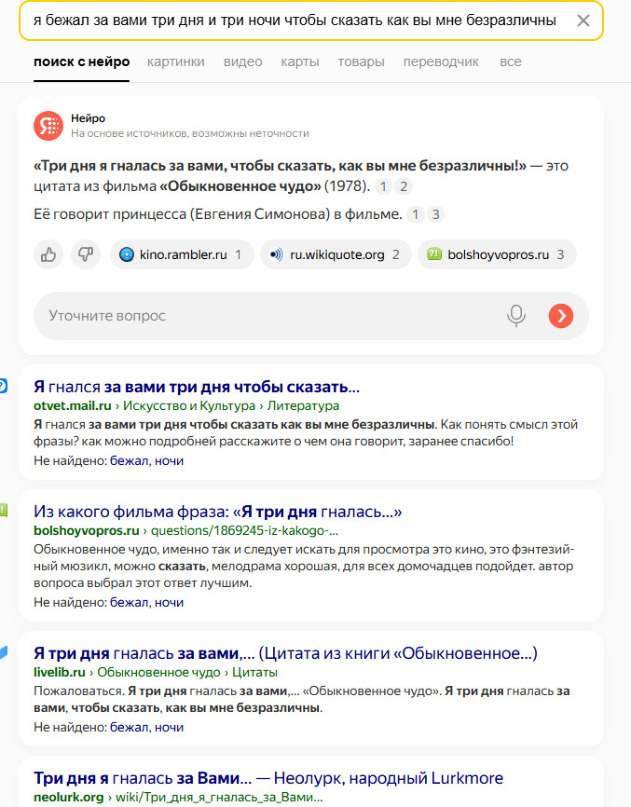Open the 'товары' tab
631x807 pixels.
pos(361,62)
